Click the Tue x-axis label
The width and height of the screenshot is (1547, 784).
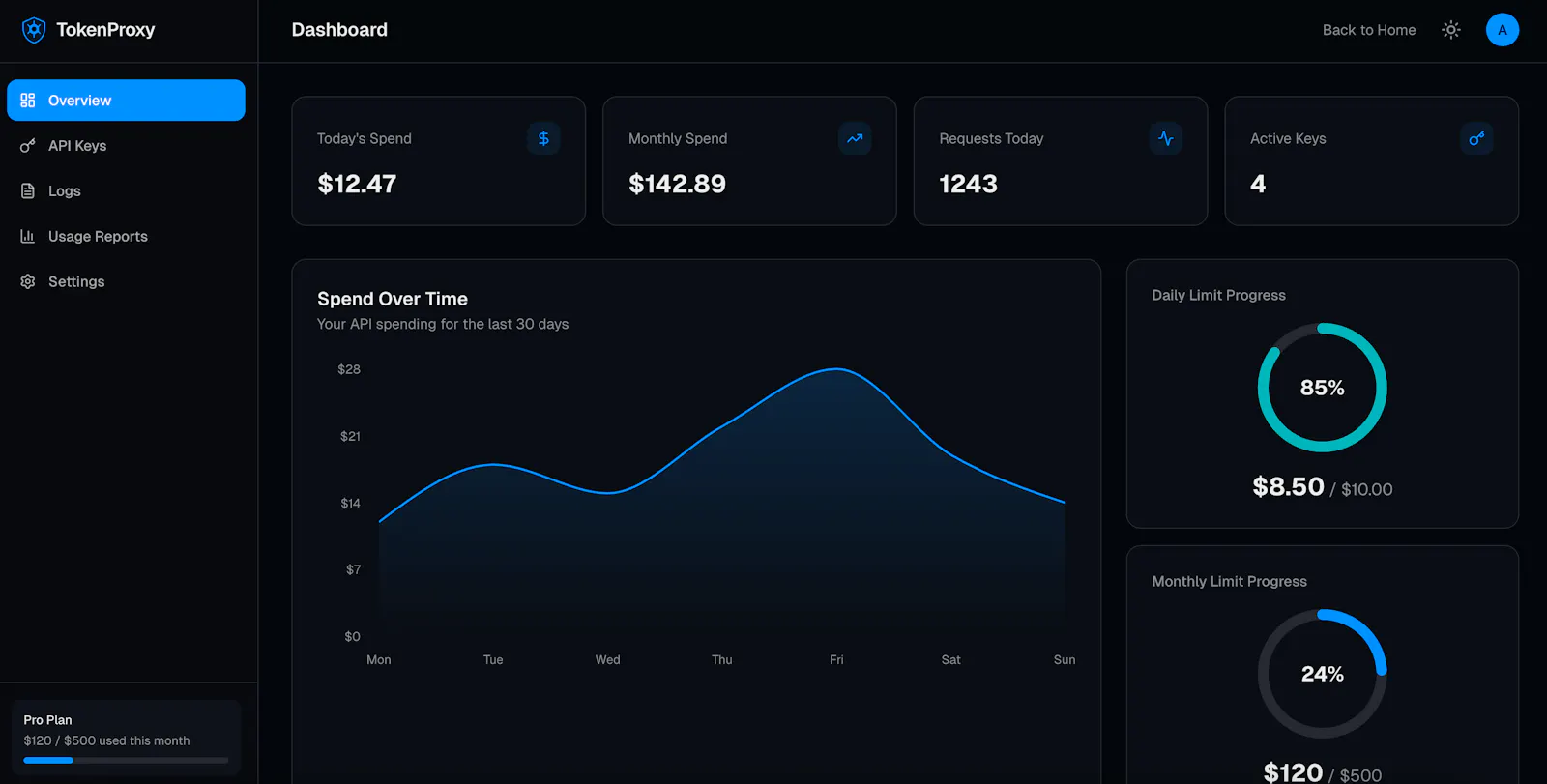point(493,659)
